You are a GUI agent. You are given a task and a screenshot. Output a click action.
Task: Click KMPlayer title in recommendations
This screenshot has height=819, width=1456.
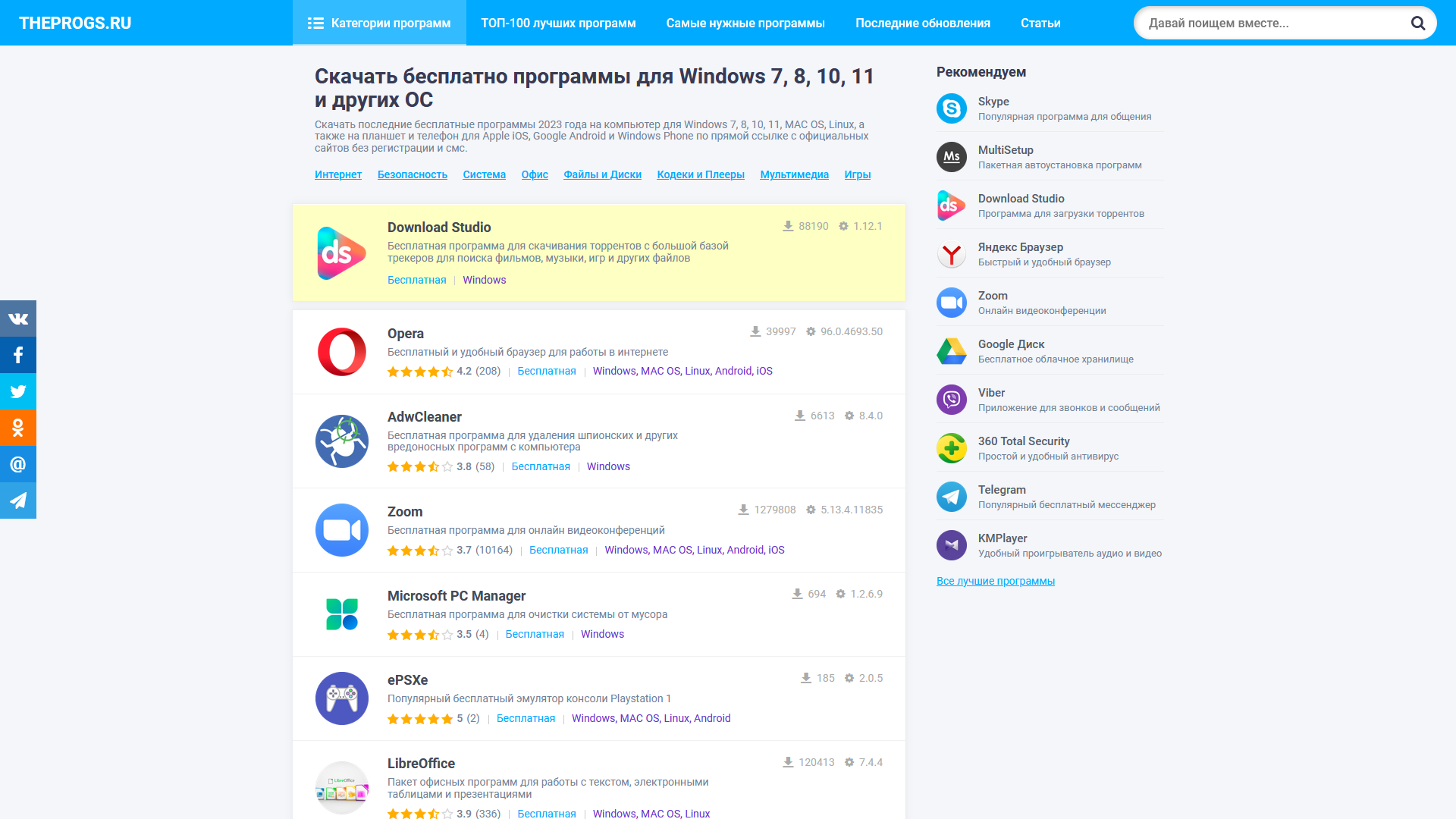tap(1003, 538)
